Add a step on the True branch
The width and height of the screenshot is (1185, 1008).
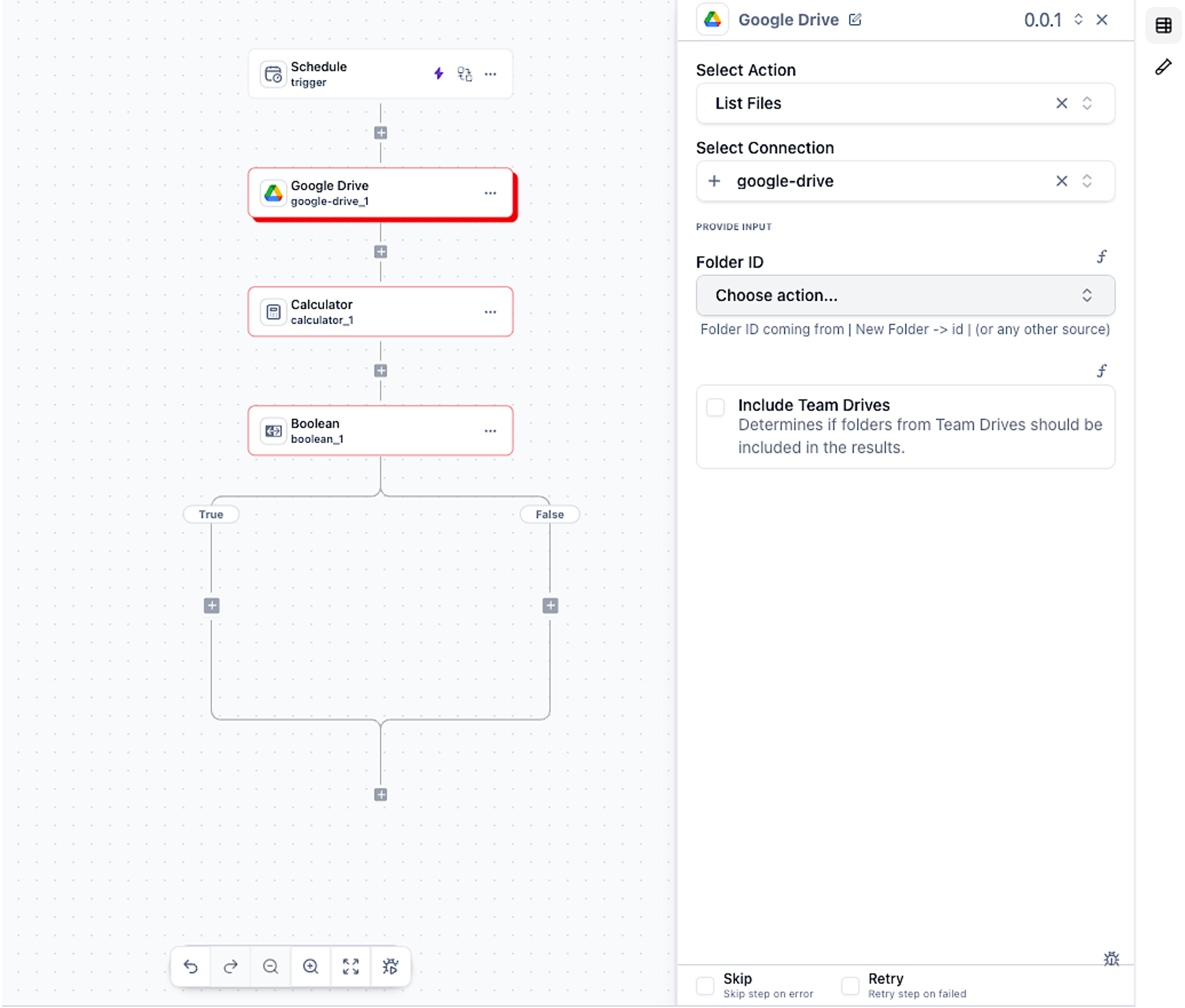(x=212, y=606)
